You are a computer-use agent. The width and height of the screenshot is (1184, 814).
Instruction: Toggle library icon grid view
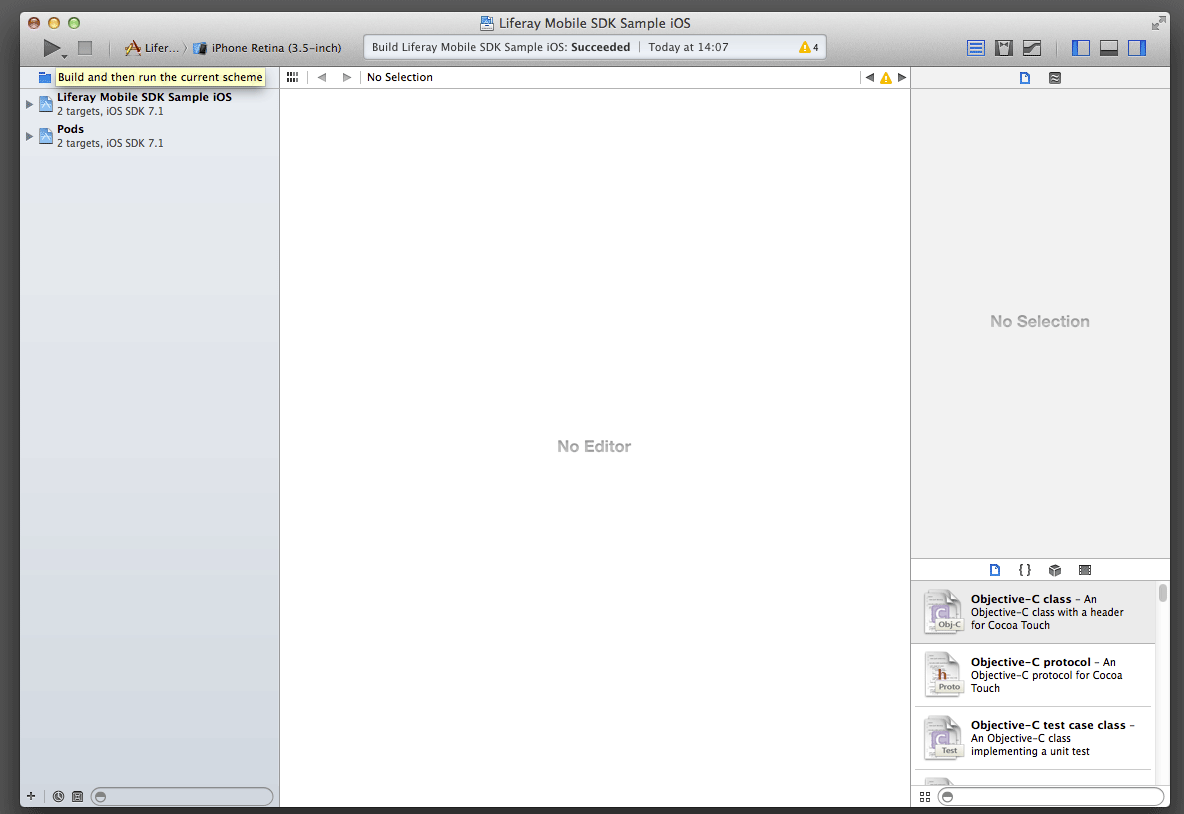click(x=925, y=797)
